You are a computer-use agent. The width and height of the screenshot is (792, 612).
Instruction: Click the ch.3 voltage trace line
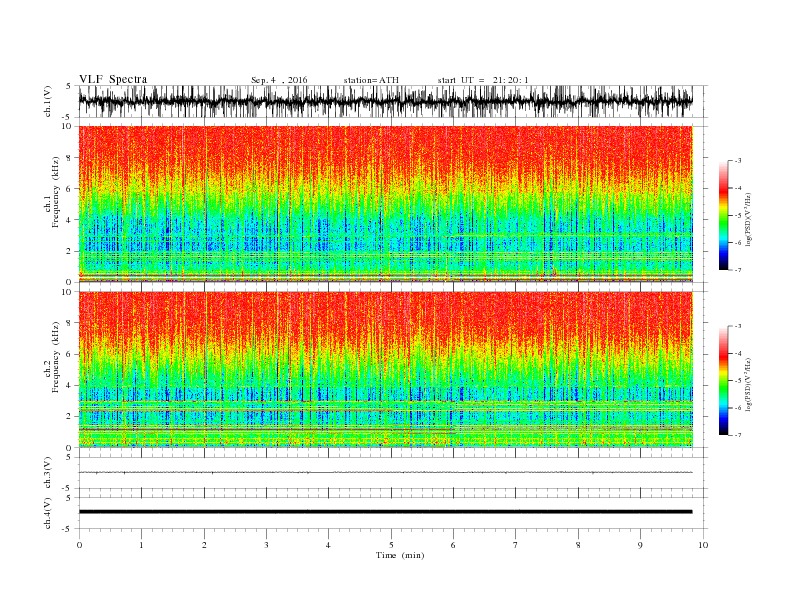tap(386, 472)
